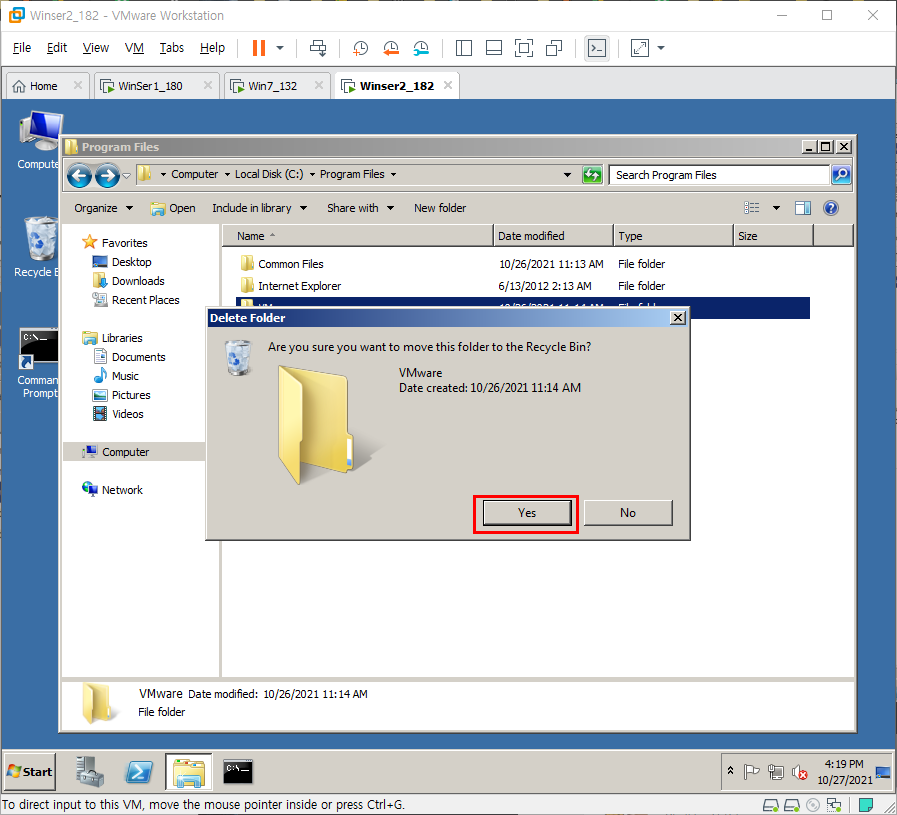Open recent pages dropdown beside forward button
The height and width of the screenshot is (815, 897).
click(126, 175)
